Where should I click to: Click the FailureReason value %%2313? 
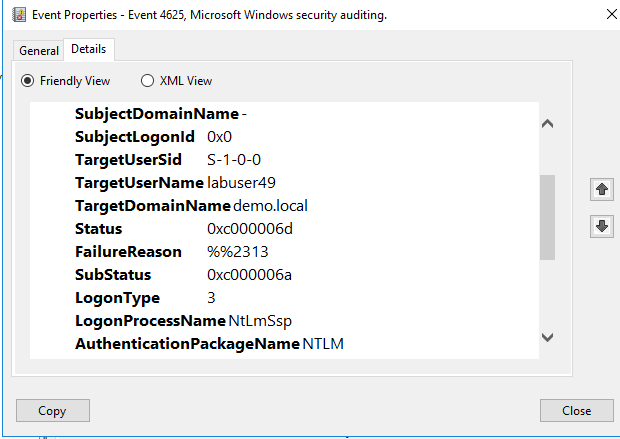point(238,252)
